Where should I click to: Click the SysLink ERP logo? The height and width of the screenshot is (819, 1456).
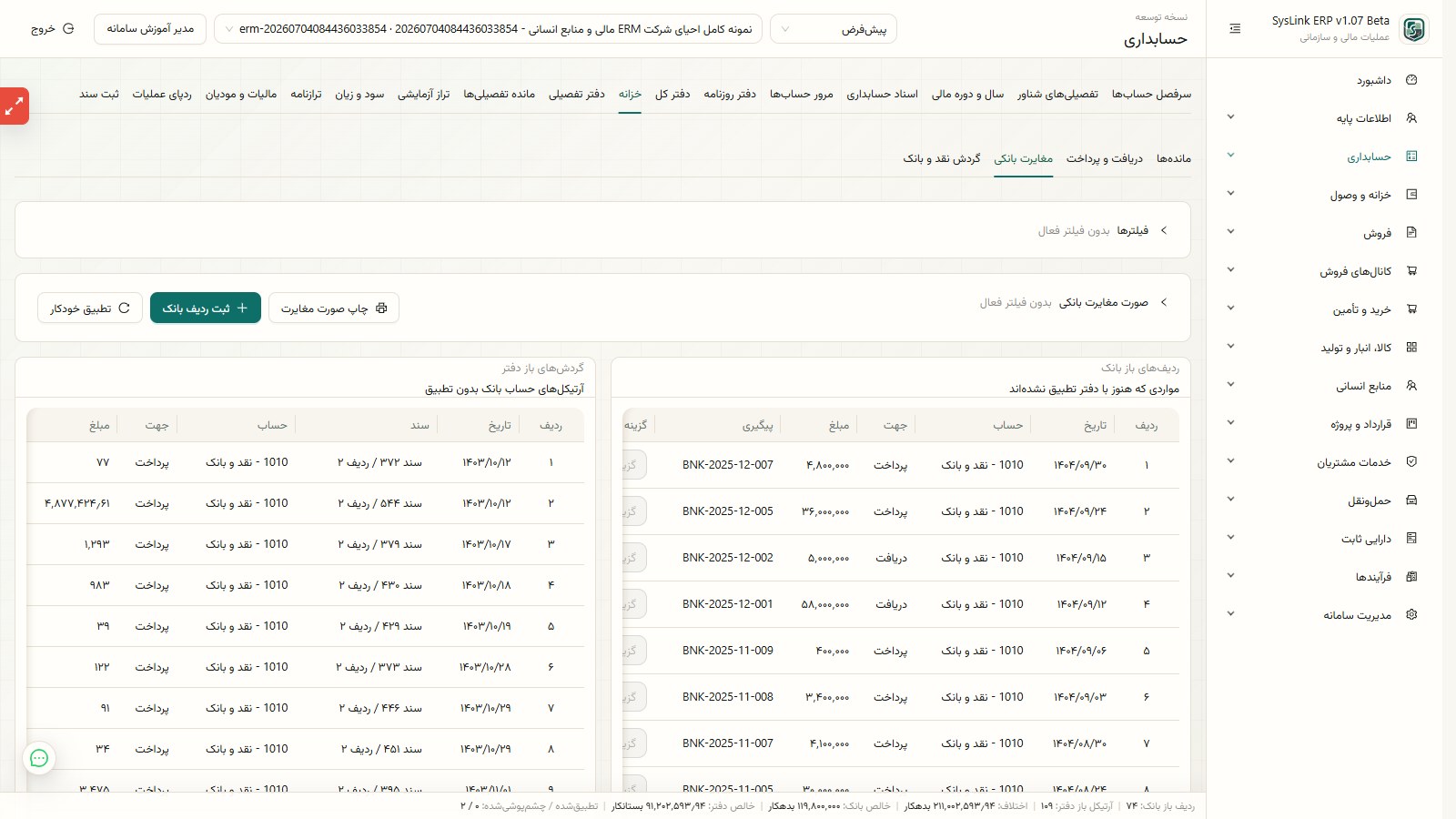pos(1413,29)
